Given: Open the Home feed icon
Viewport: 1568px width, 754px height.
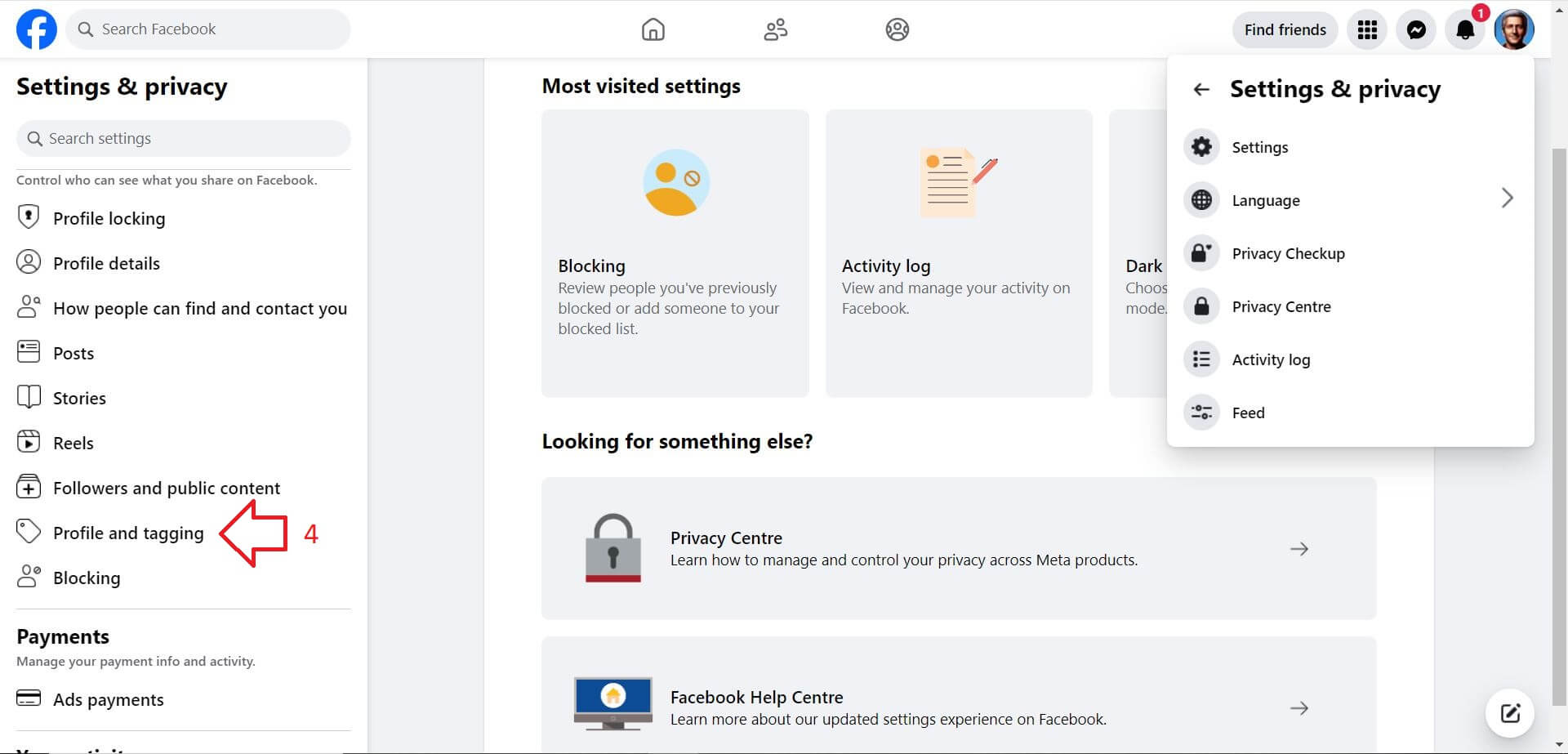Looking at the screenshot, I should coord(653,29).
